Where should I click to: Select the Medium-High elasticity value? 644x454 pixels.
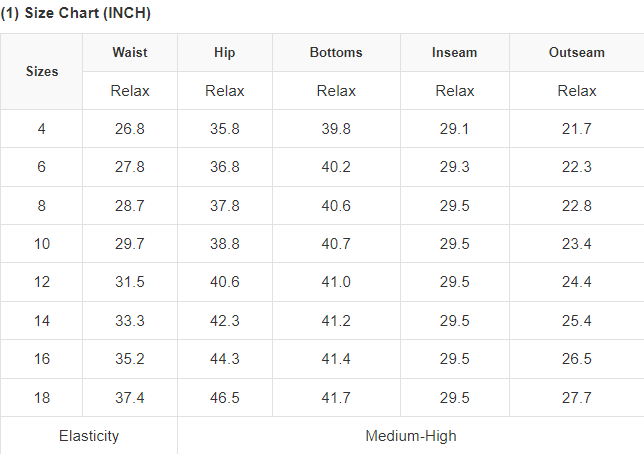pos(411,436)
